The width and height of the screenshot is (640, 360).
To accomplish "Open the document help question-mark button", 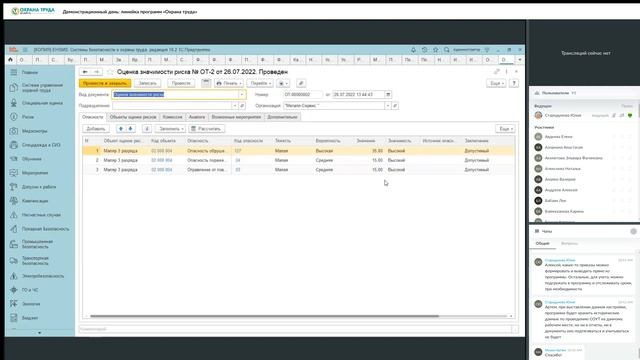I will point(514,83).
